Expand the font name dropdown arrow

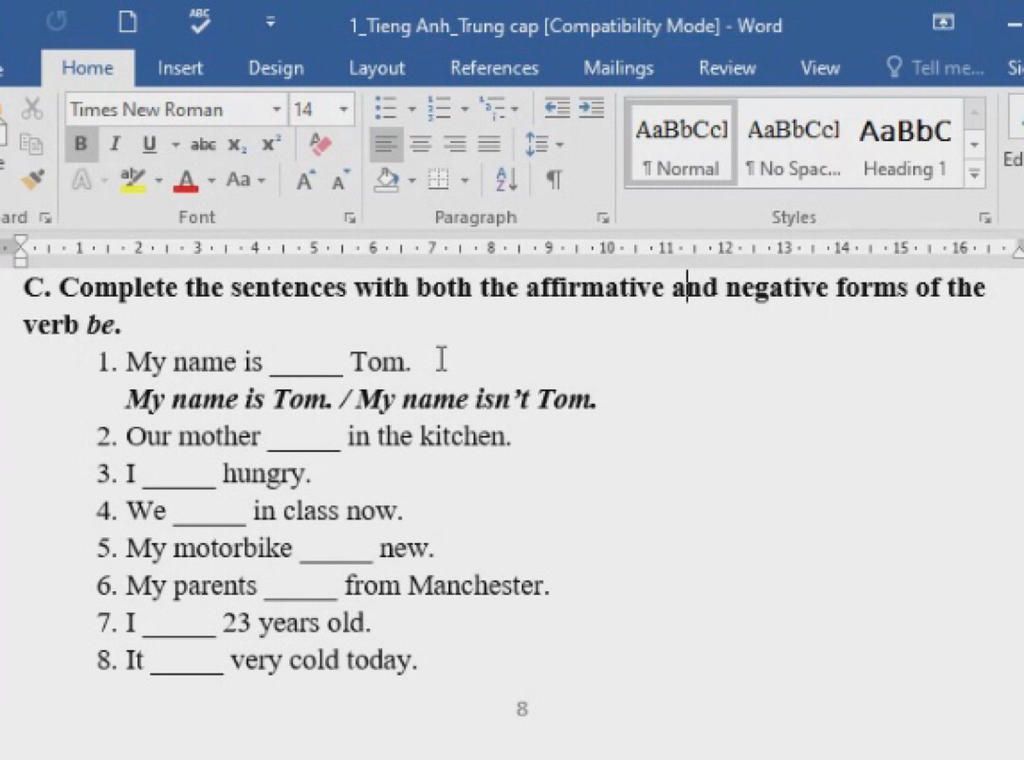[277, 109]
